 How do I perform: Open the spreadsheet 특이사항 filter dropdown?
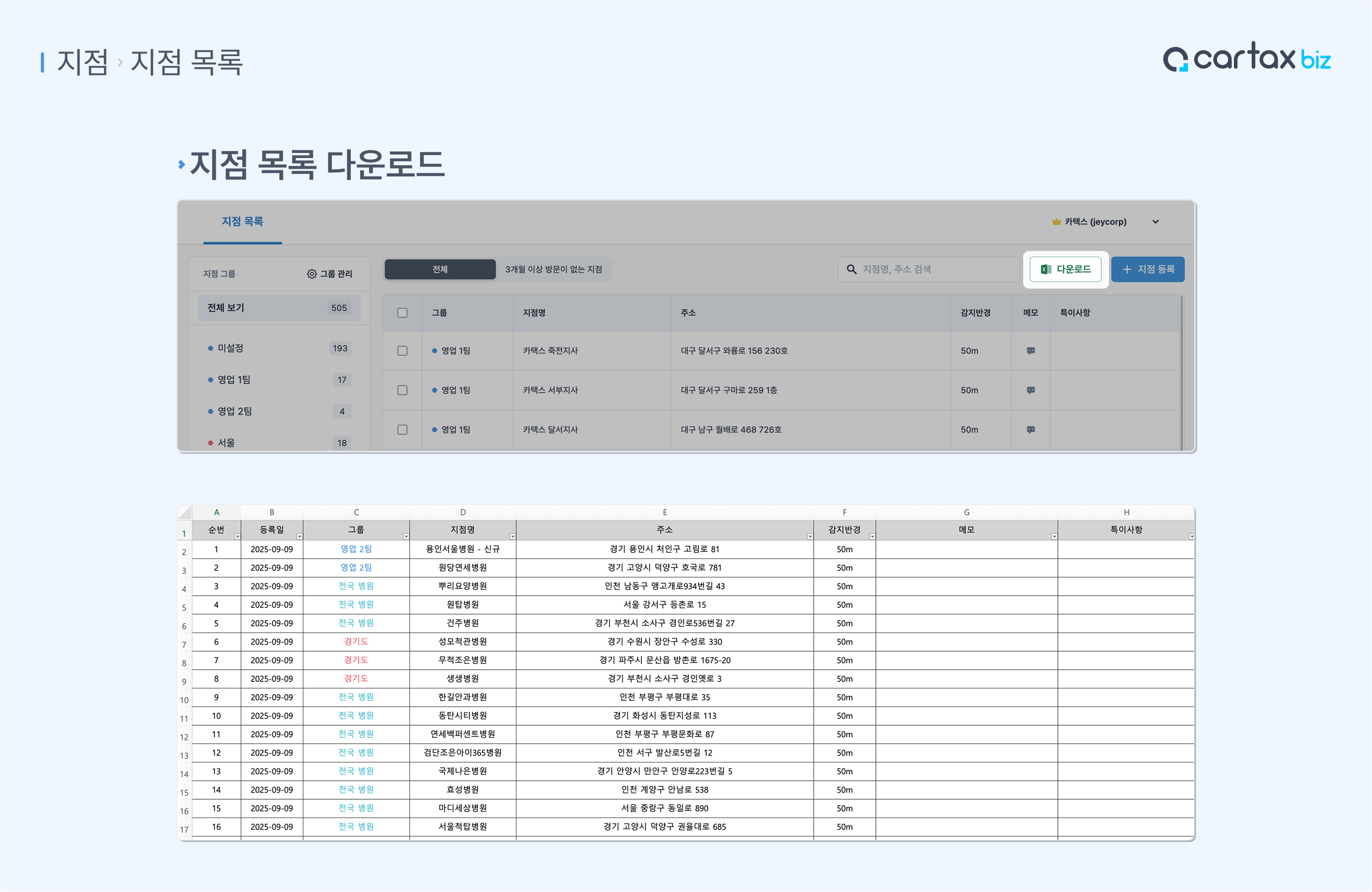click(x=1191, y=537)
